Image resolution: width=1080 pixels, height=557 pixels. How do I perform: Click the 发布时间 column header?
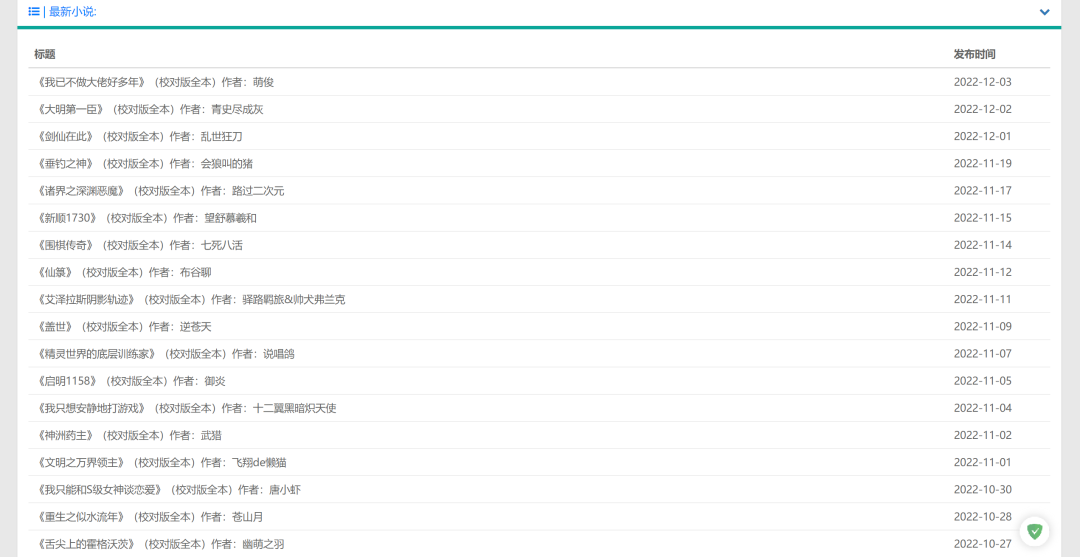point(974,54)
